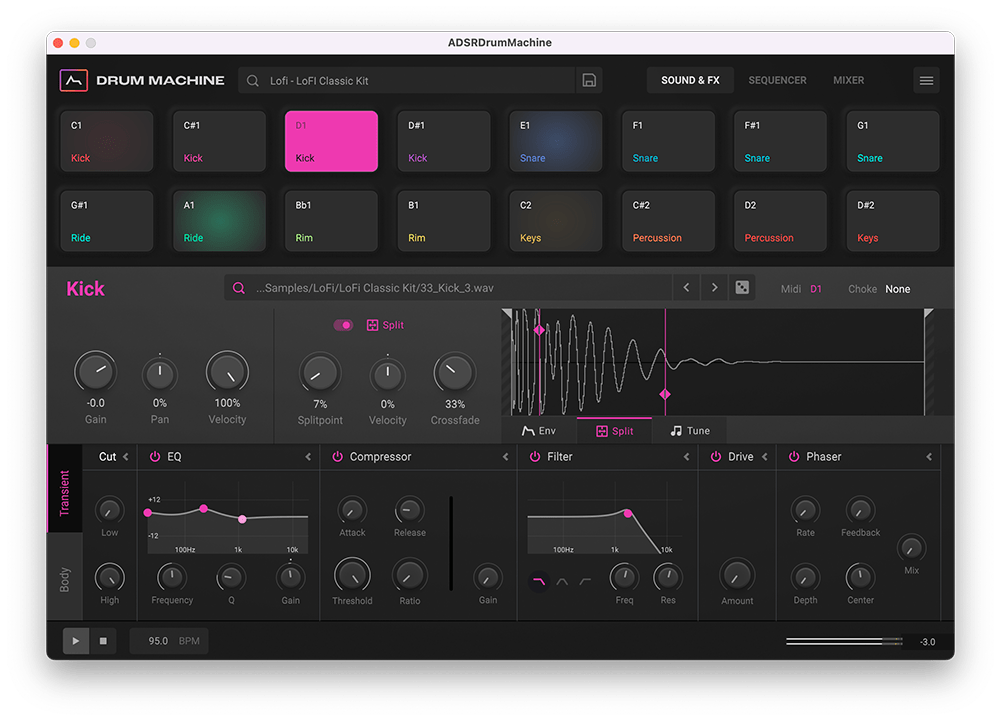The height and width of the screenshot is (720, 1000).
Task: Open the Tune waveform tab
Action: [x=688, y=431]
